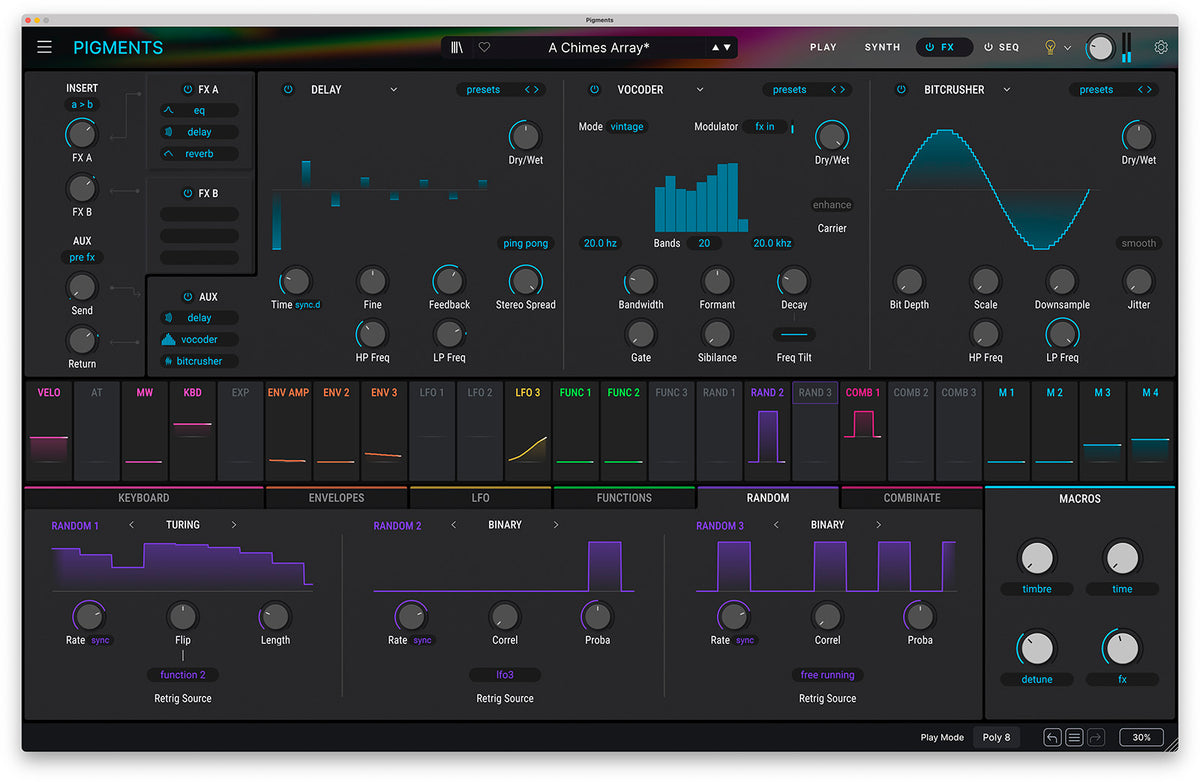Select bitcrusher slot in AUX chain

click(199, 361)
